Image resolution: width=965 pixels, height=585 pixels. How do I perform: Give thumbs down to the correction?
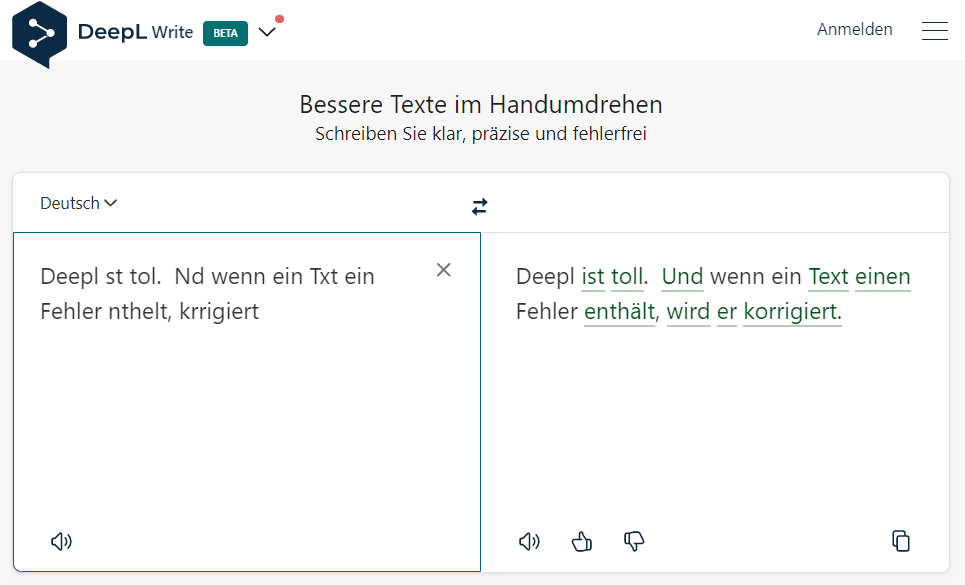tap(634, 541)
